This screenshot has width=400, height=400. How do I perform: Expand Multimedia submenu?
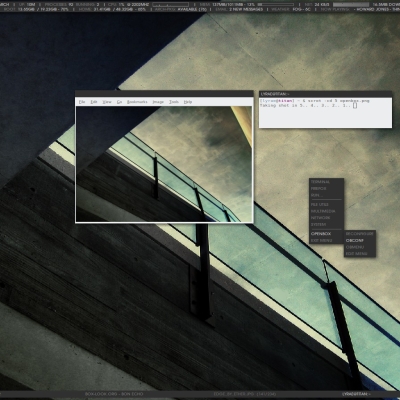click(x=326, y=211)
